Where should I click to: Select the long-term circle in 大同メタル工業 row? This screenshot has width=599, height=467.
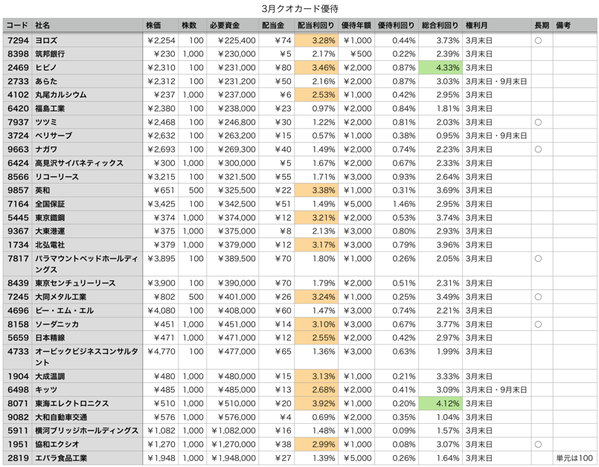pos(538,297)
